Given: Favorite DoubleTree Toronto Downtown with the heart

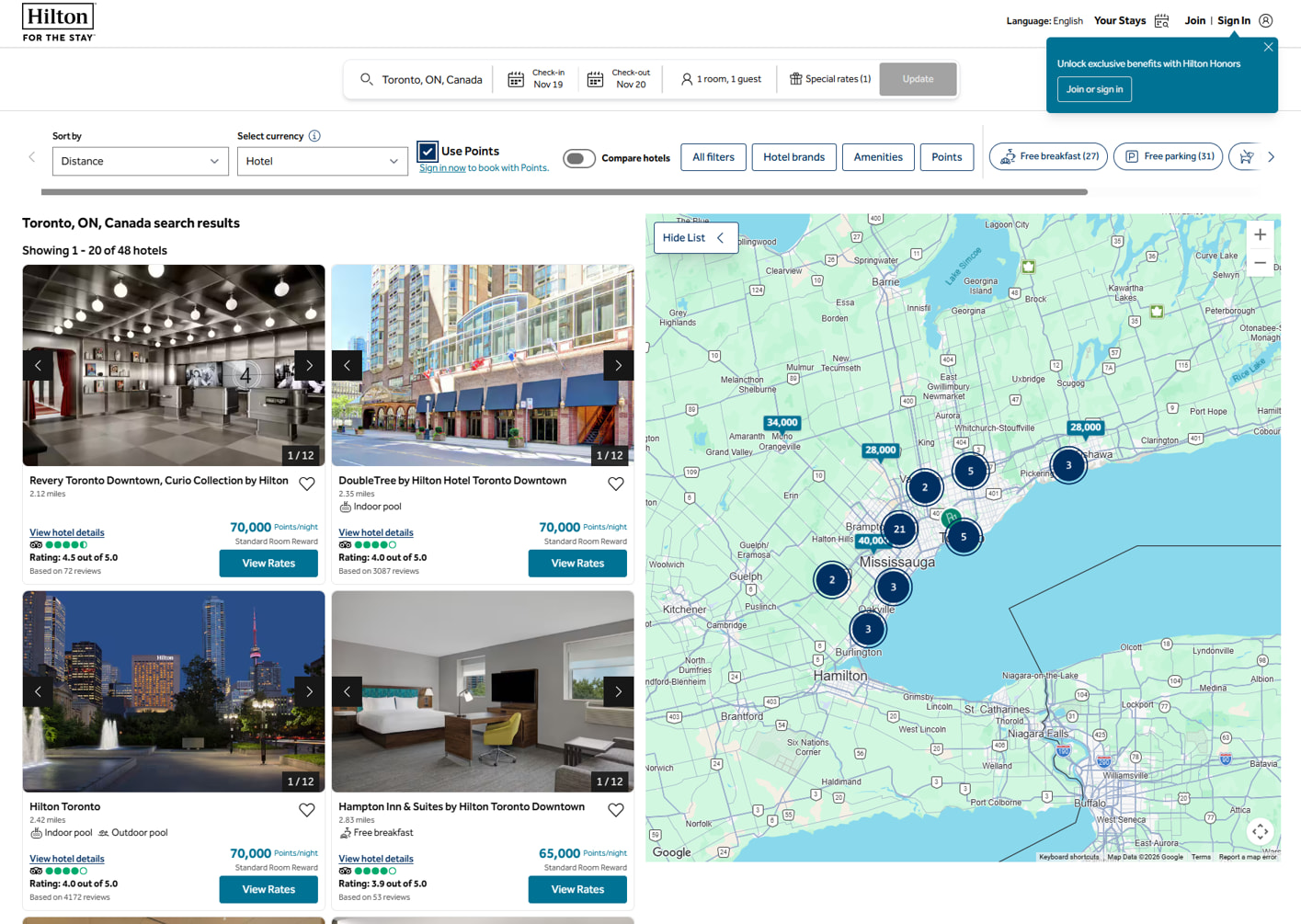Looking at the screenshot, I should [x=616, y=484].
